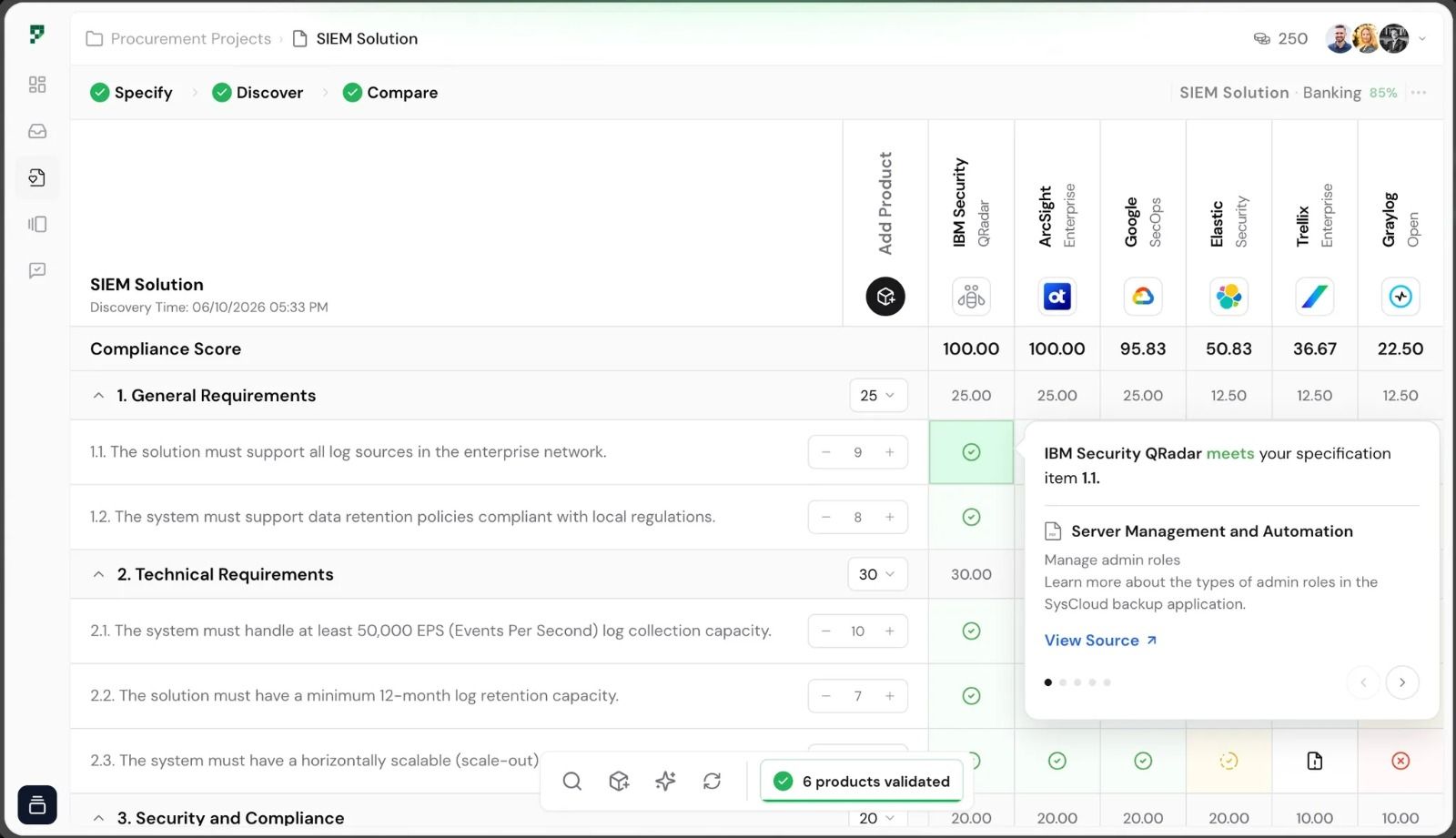This screenshot has width=1456, height=838.
Task: Open the three-dots more options menu
Action: point(1419,93)
